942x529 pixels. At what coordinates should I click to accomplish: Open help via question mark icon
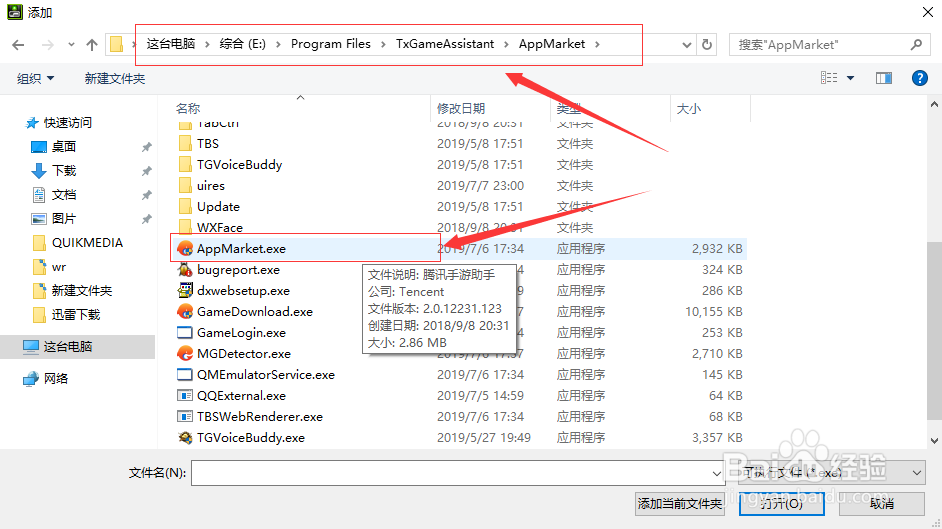point(919,78)
